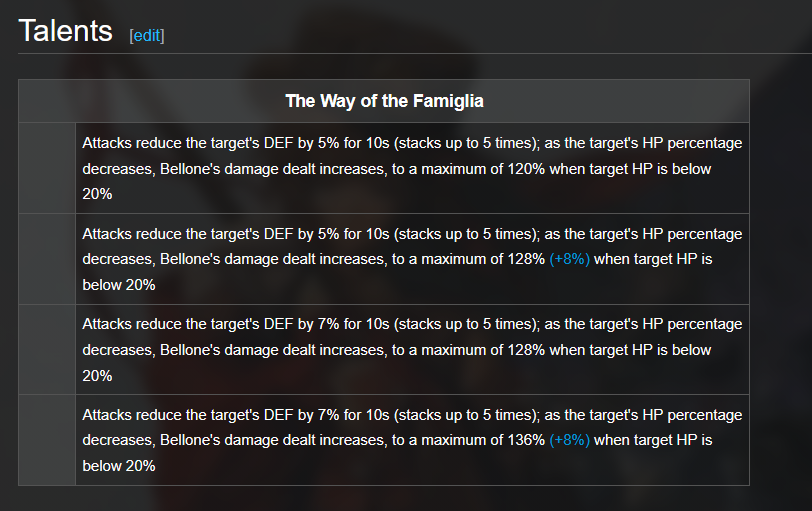Click the 120% value in first talent row

[526, 169]
